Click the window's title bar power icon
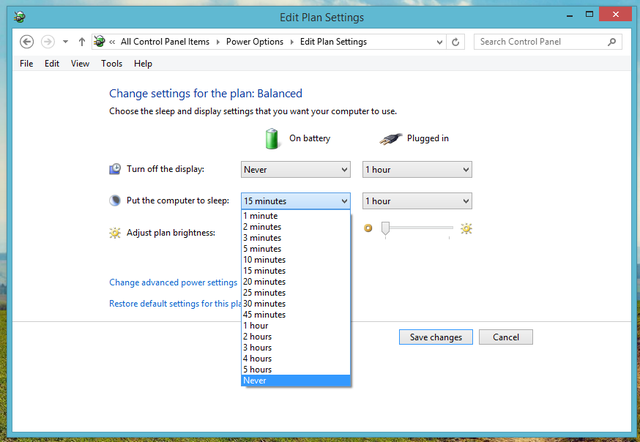The image size is (640, 442). [x=20, y=17]
